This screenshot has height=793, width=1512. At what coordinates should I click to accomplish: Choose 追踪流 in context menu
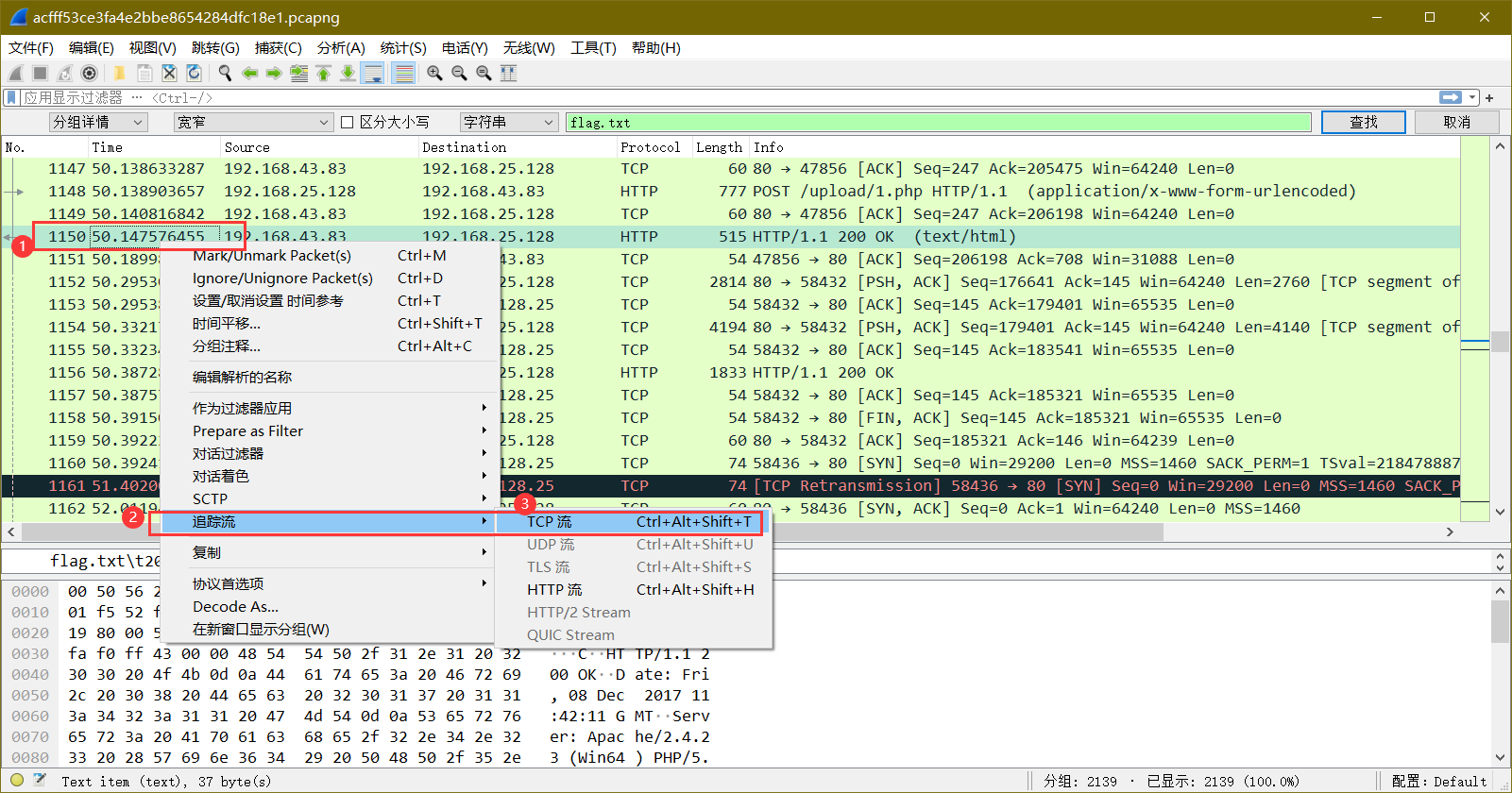click(330, 521)
